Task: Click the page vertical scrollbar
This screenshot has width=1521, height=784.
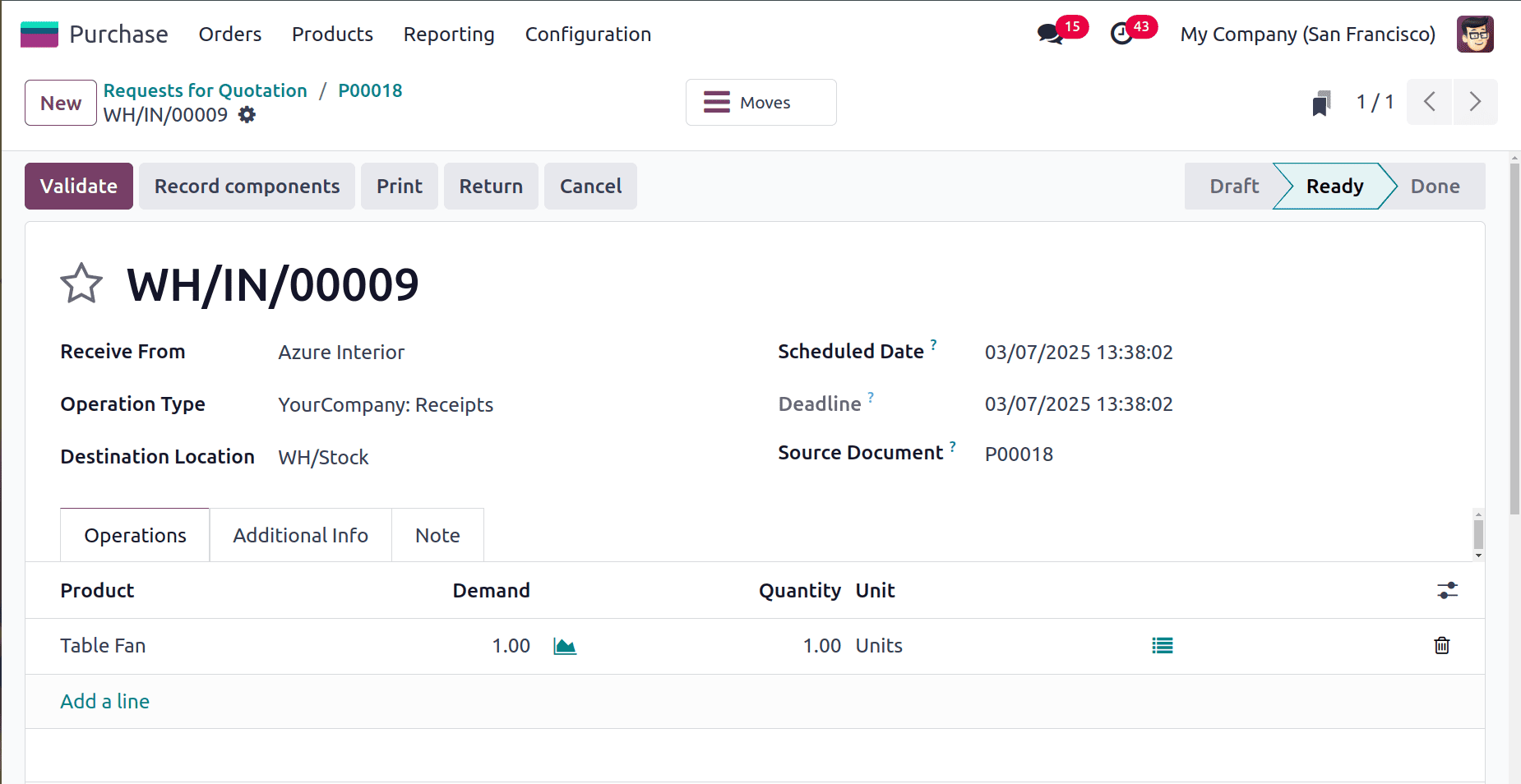Action: (x=1514, y=337)
